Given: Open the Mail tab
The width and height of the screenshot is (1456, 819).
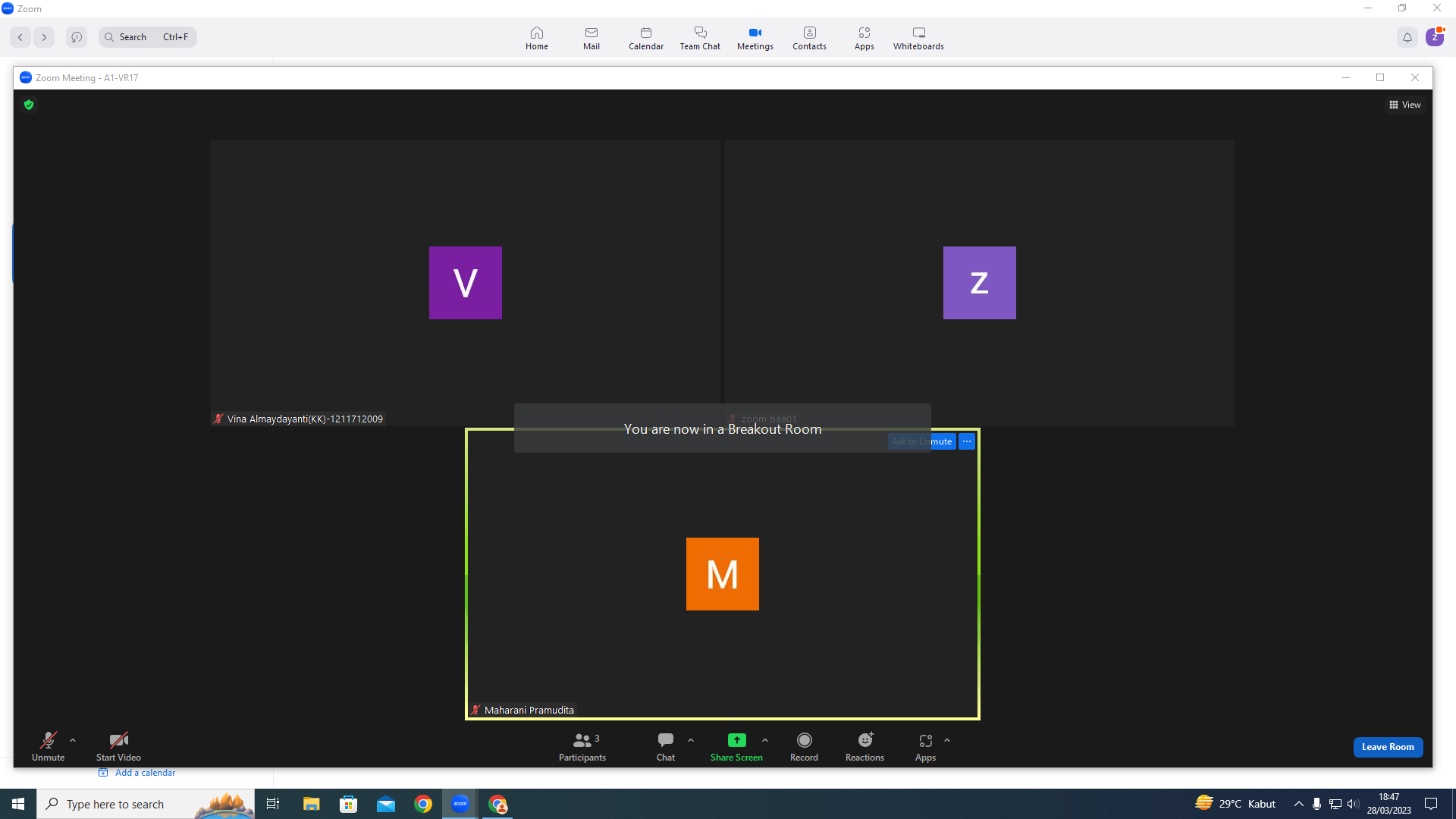Looking at the screenshot, I should 591,38.
